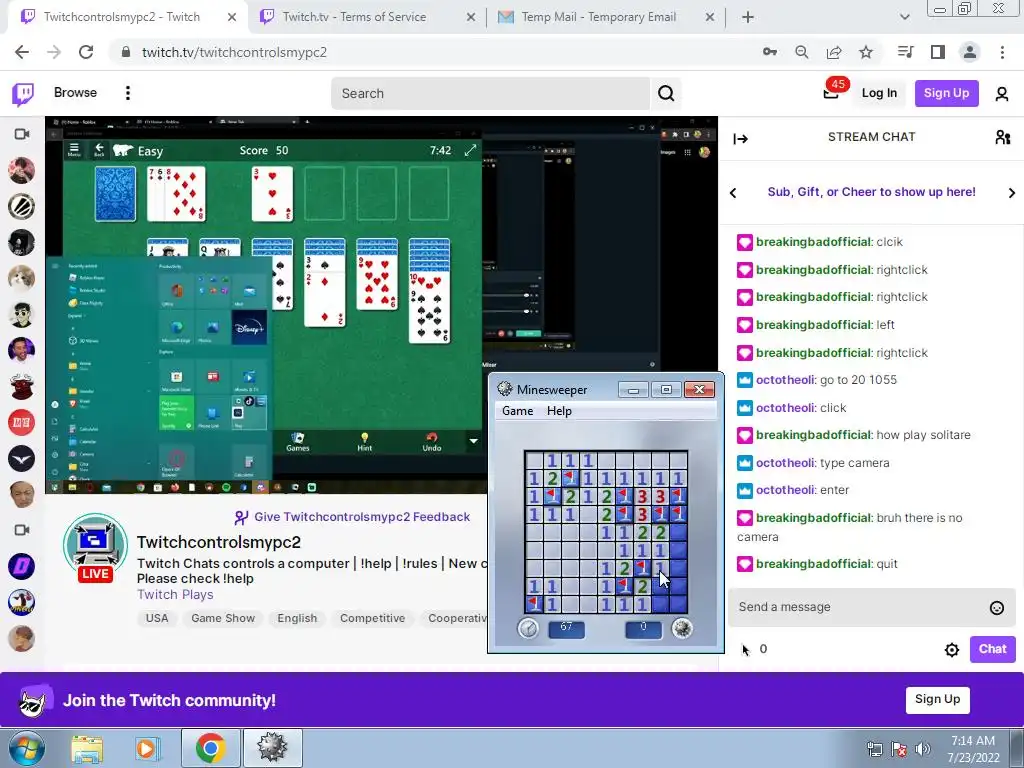Show previous gifter leaderboard entry

[733, 193]
